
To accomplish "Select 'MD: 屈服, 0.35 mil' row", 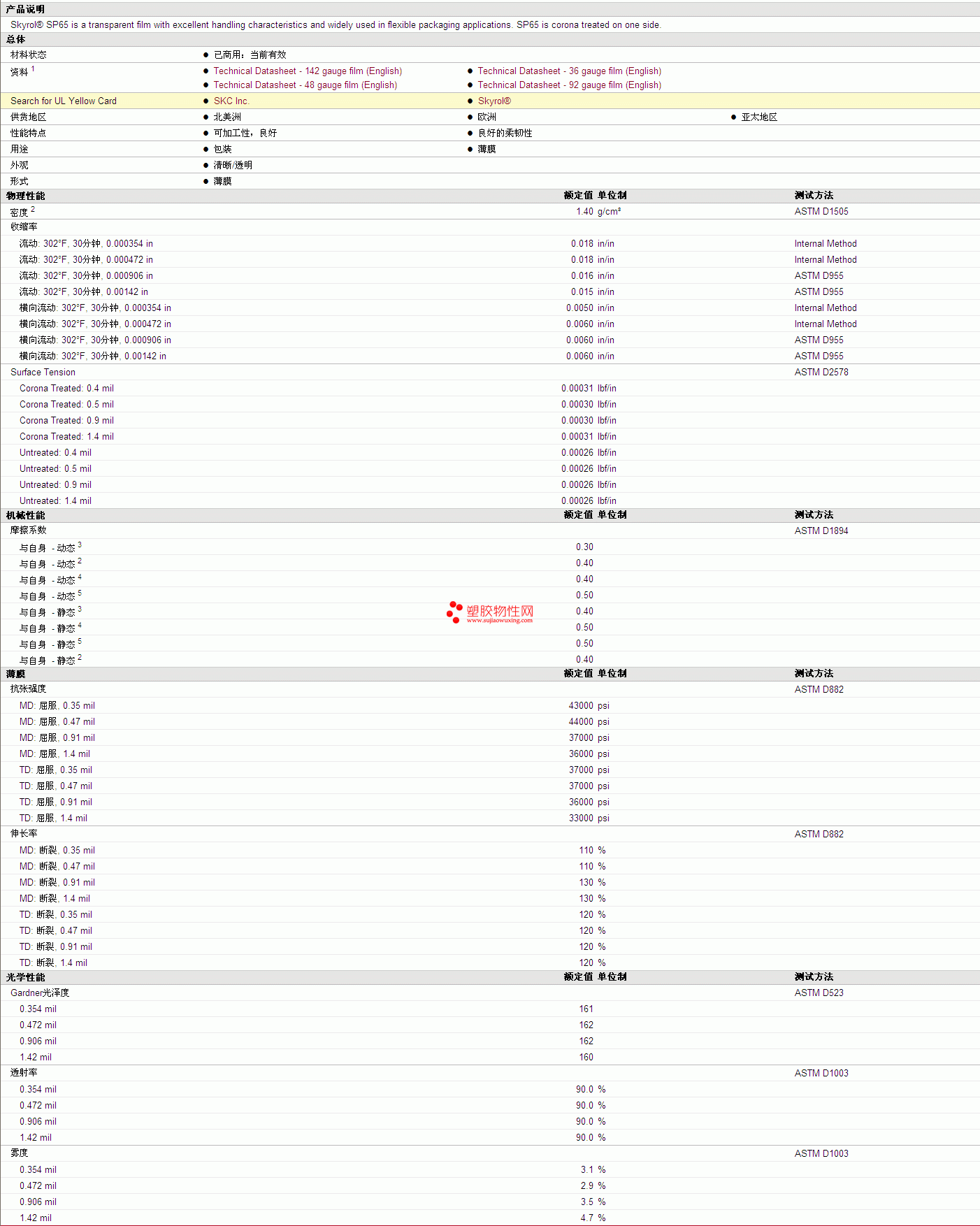I will click(x=489, y=705).
